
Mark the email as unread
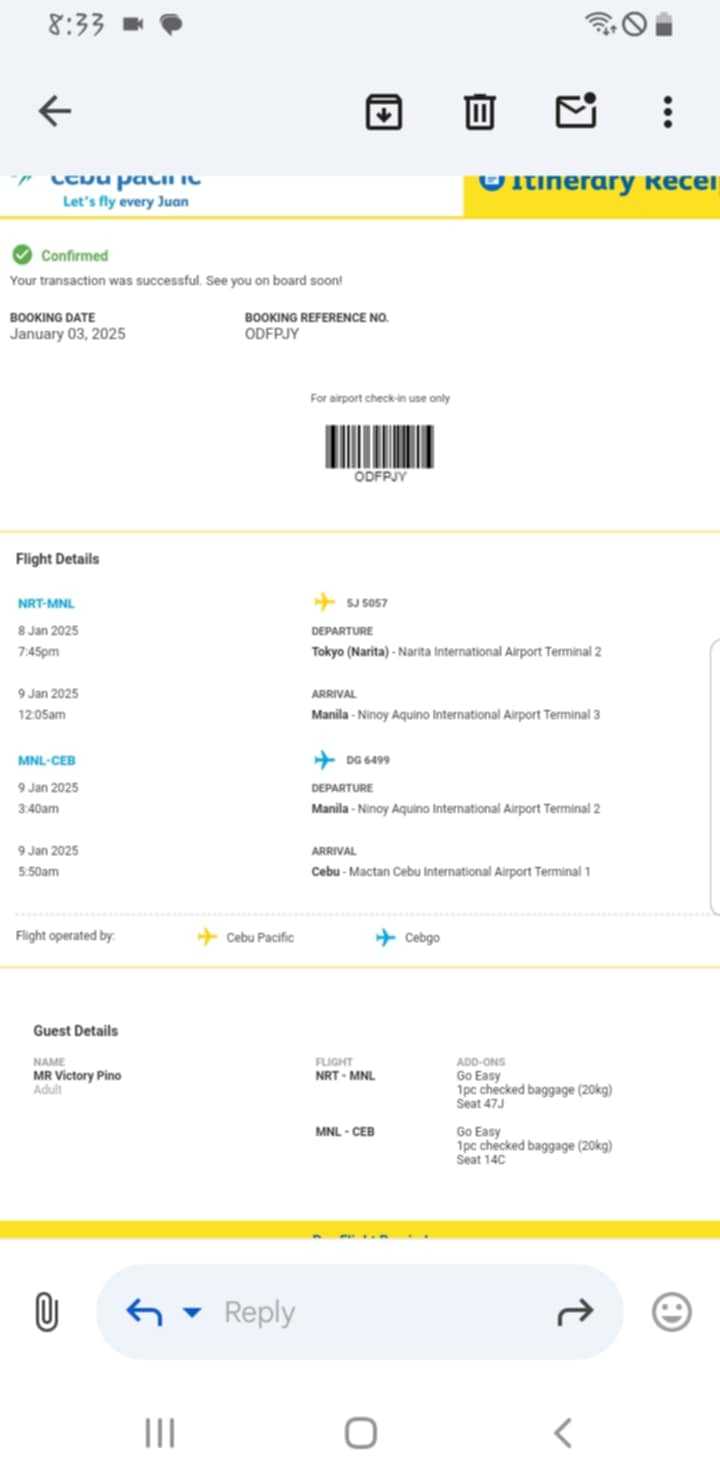coord(576,111)
